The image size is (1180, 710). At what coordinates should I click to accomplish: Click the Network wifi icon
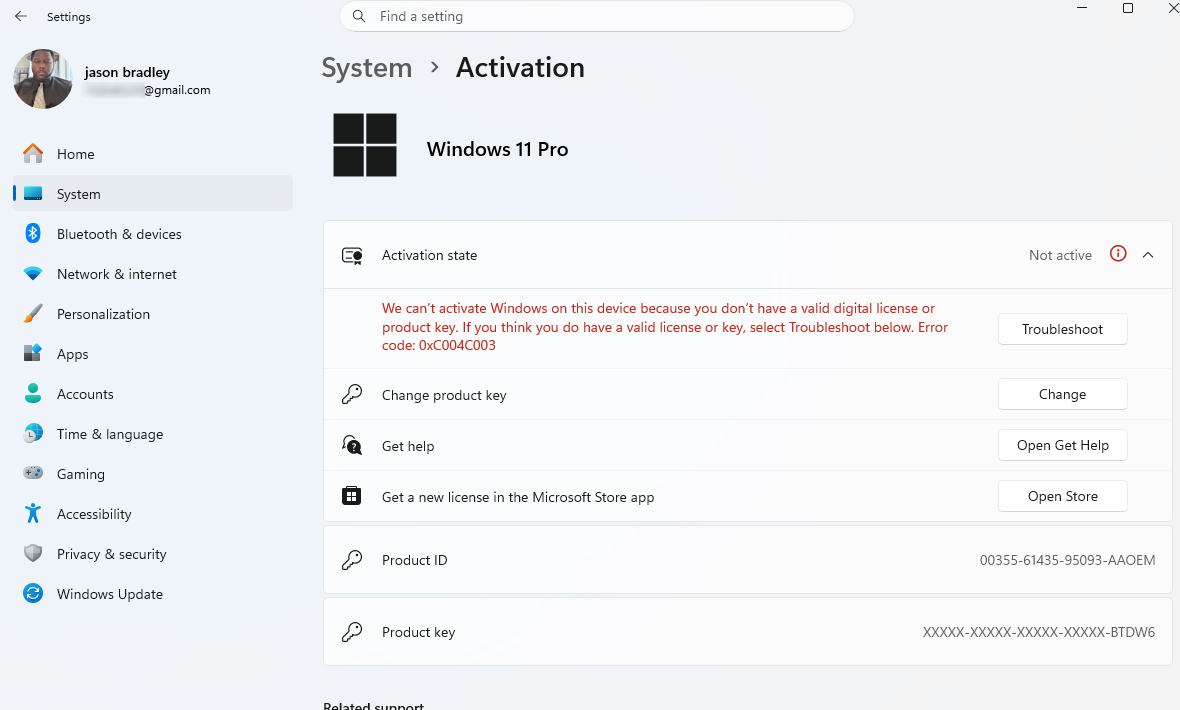pyautogui.click(x=33, y=273)
